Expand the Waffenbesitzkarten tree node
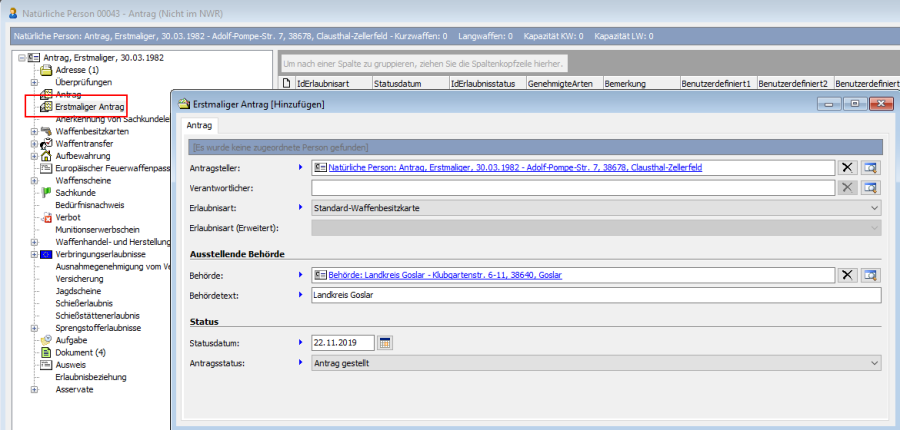Image resolution: width=900 pixels, height=430 pixels. pos(34,131)
